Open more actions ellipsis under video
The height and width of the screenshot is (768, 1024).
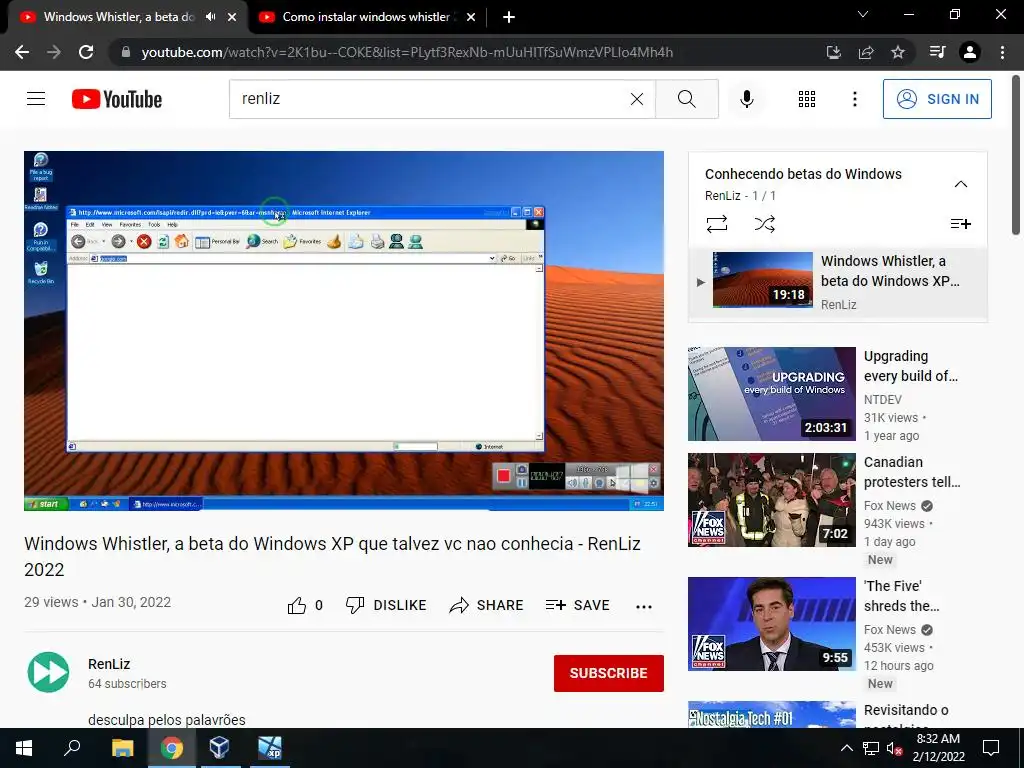(644, 607)
